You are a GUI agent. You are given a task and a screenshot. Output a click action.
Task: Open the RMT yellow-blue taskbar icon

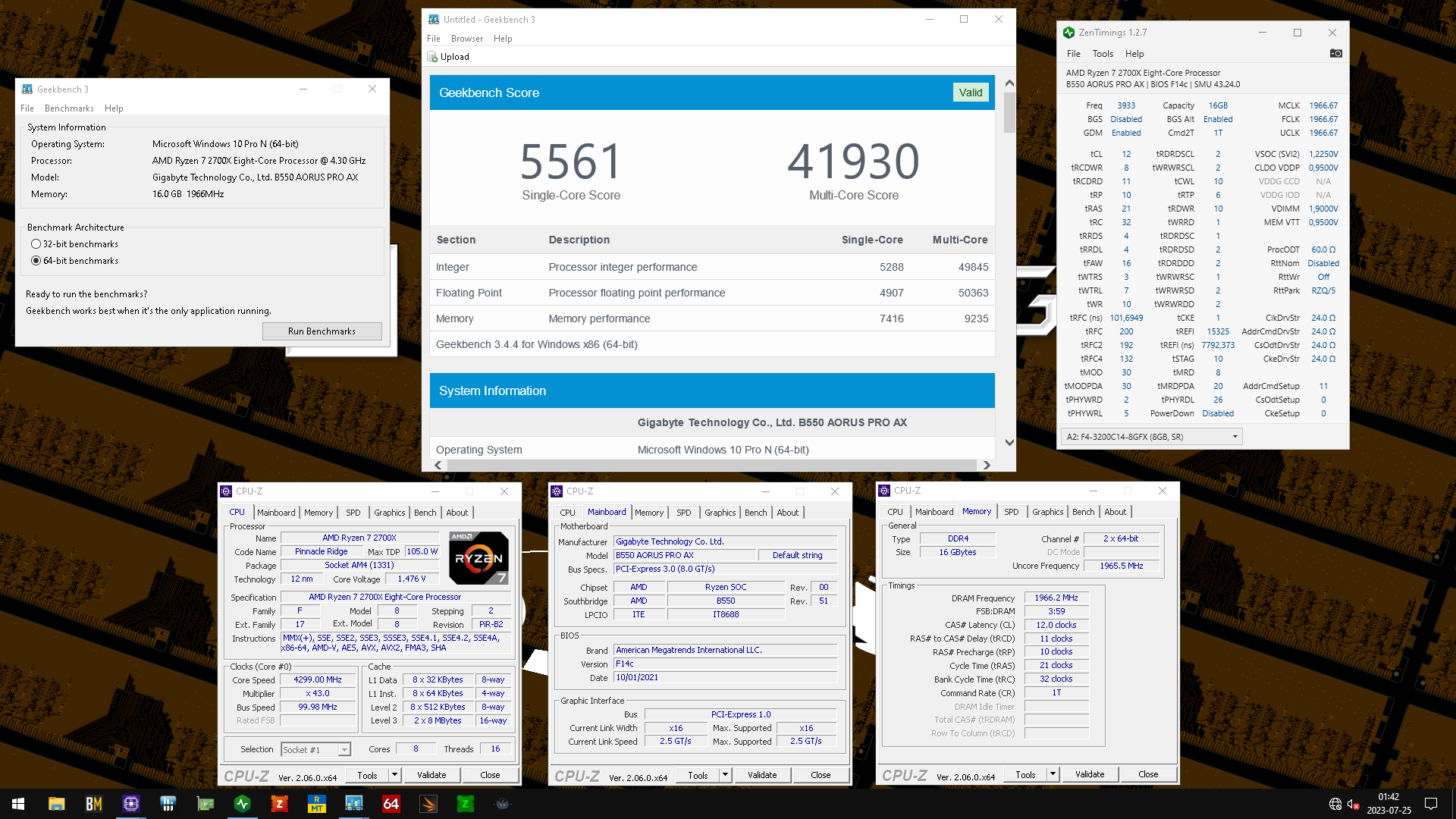point(317,803)
